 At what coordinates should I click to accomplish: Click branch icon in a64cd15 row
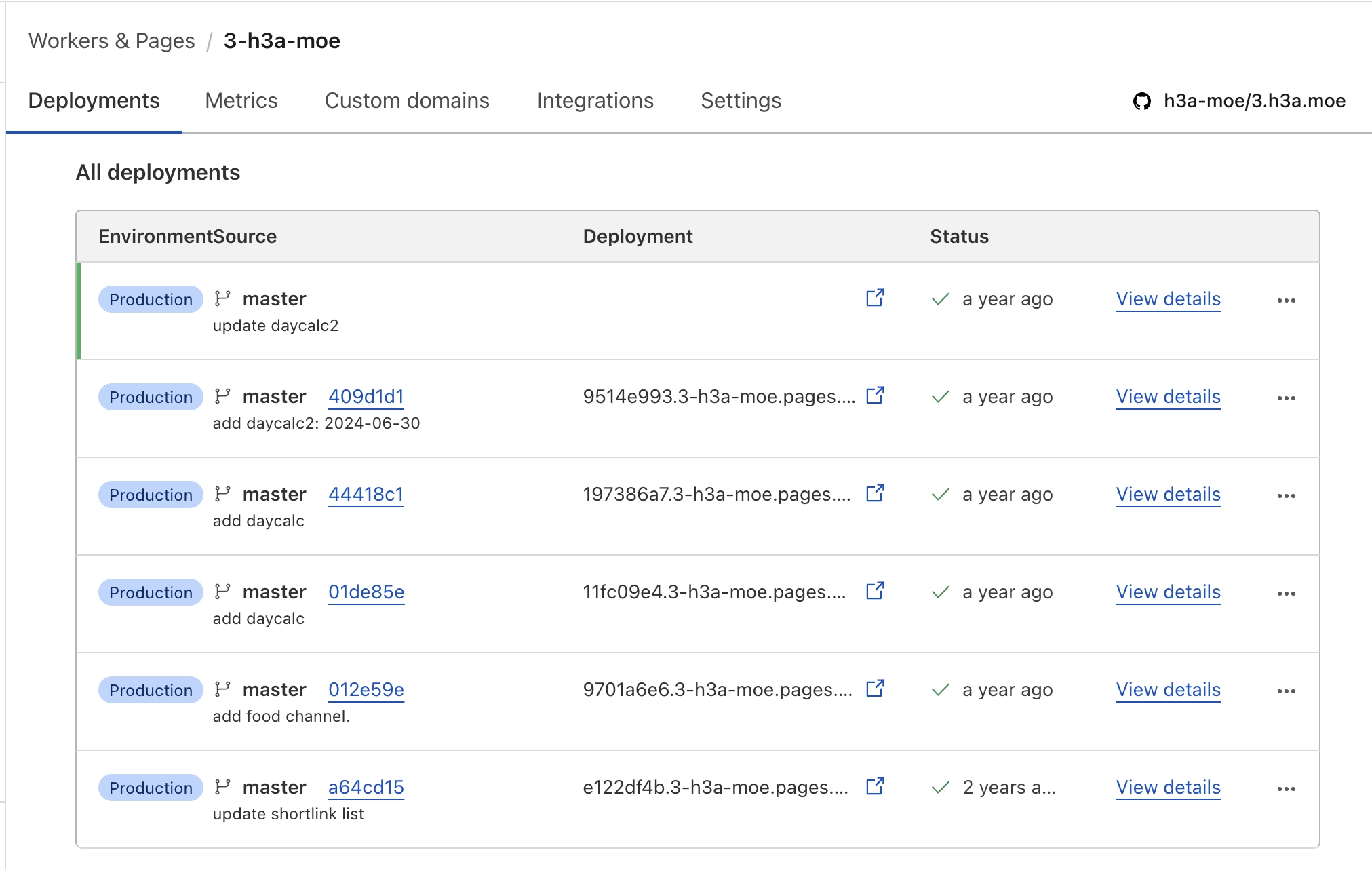pos(222,787)
